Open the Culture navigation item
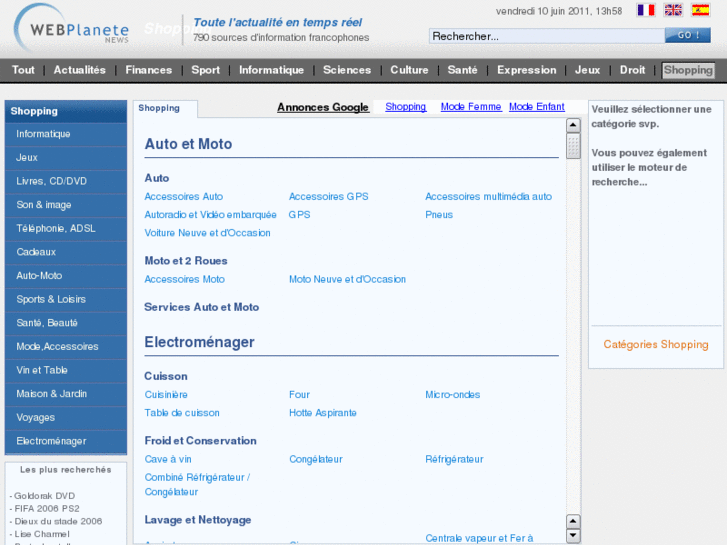727x545 pixels. click(409, 70)
